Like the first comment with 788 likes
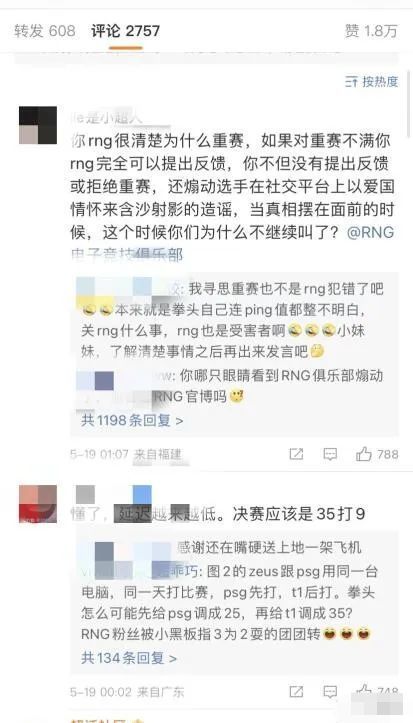The height and width of the screenshot is (723, 413). pyautogui.click(x=377, y=454)
